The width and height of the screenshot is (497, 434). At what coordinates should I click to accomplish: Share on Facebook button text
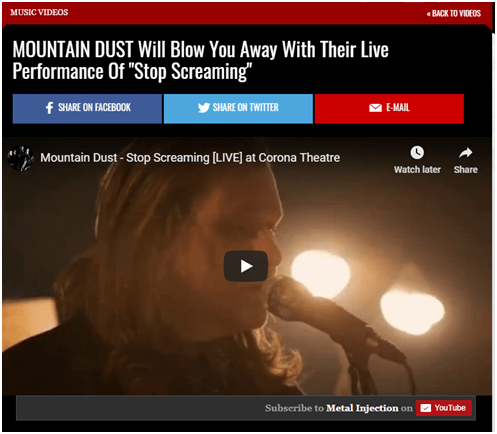click(94, 107)
